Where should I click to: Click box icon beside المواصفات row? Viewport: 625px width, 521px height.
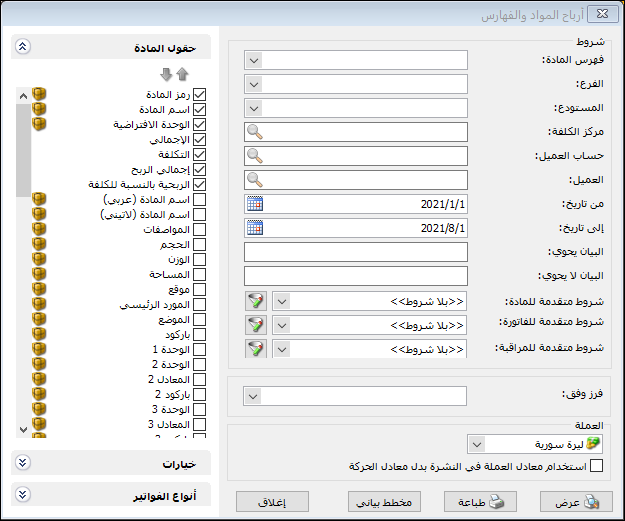tap(39, 229)
